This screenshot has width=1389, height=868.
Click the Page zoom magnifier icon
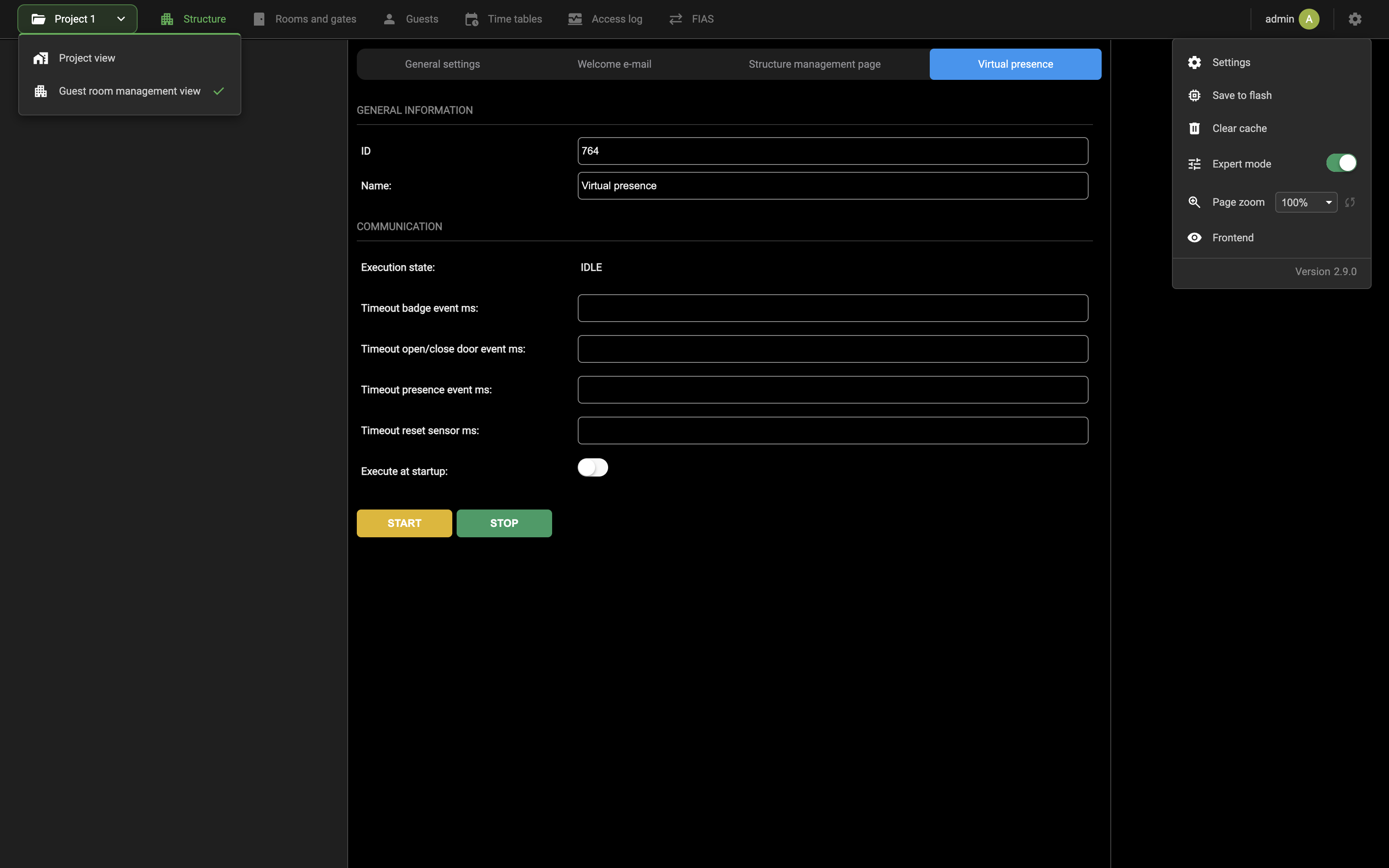click(1194, 202)
